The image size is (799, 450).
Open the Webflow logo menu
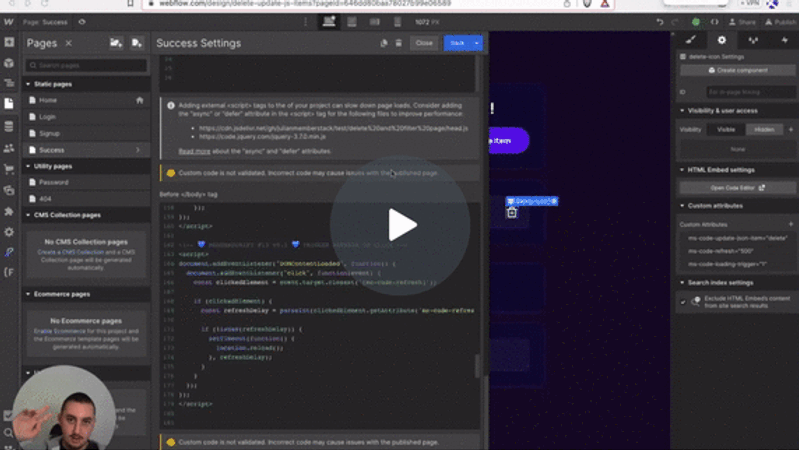[x=9, y=22]
